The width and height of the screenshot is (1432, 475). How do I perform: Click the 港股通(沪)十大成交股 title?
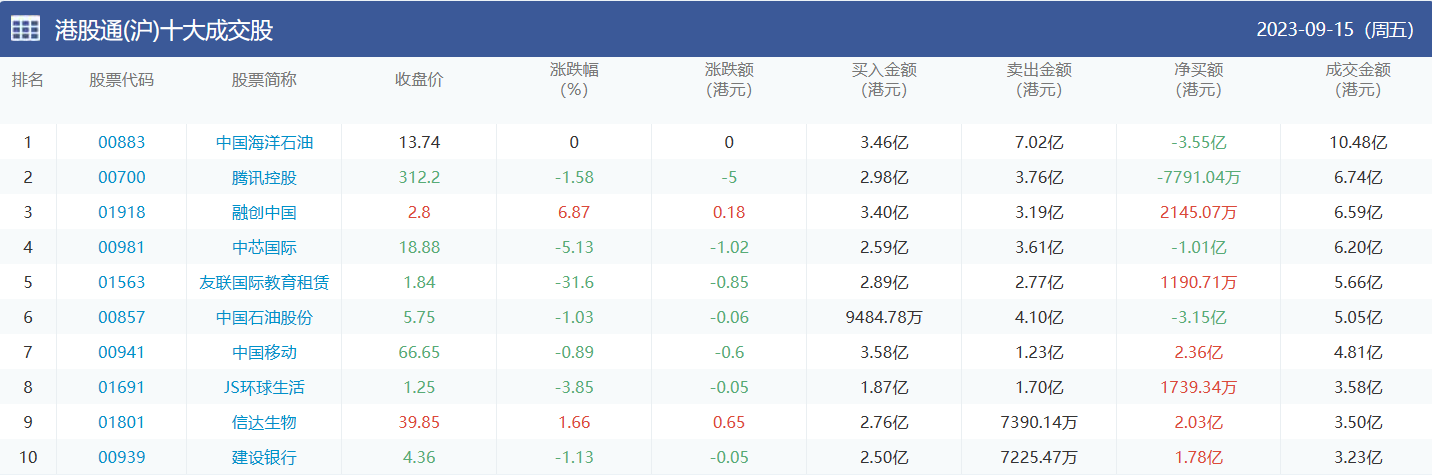(164, 30)
